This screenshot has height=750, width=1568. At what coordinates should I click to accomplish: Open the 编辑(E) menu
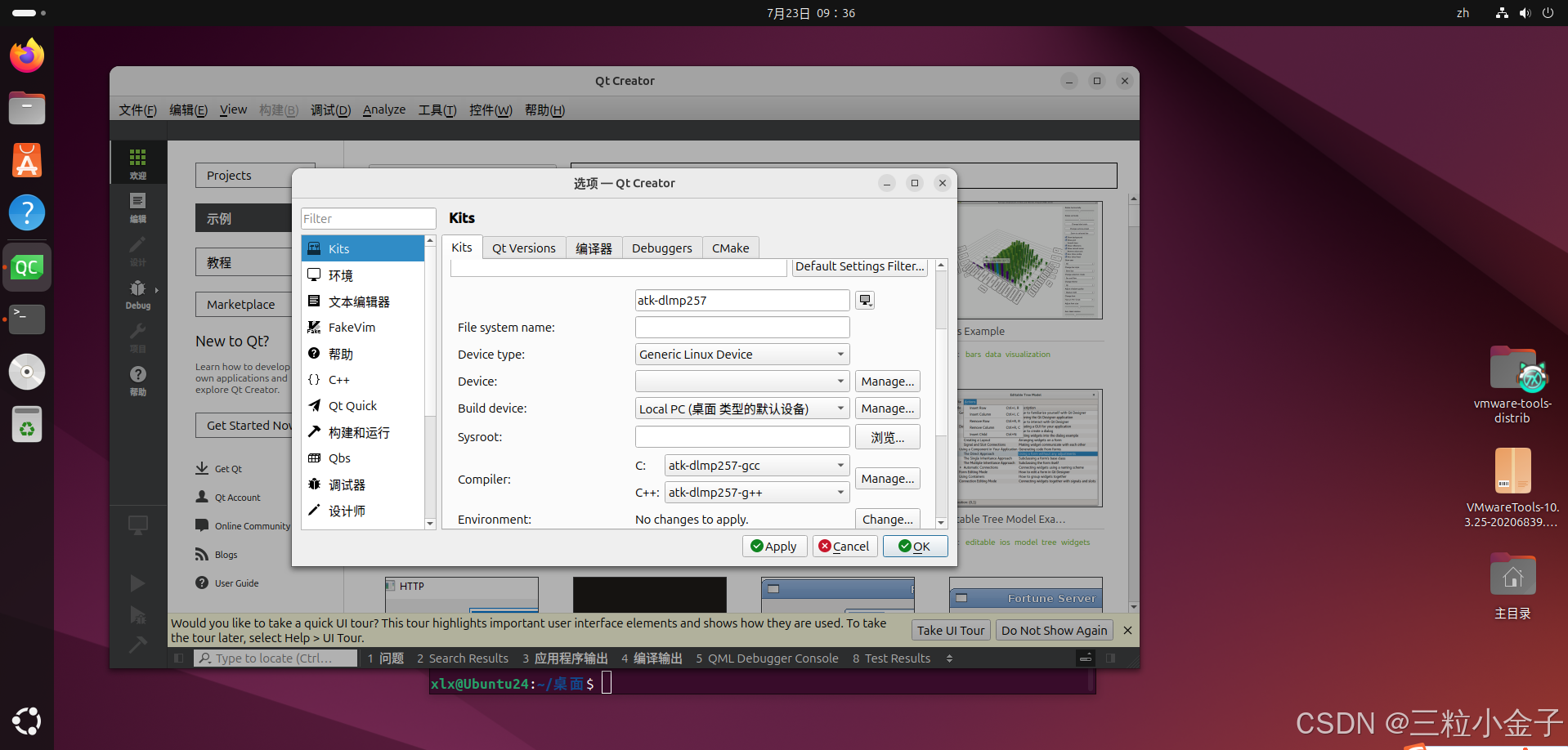tap(188, 110)
